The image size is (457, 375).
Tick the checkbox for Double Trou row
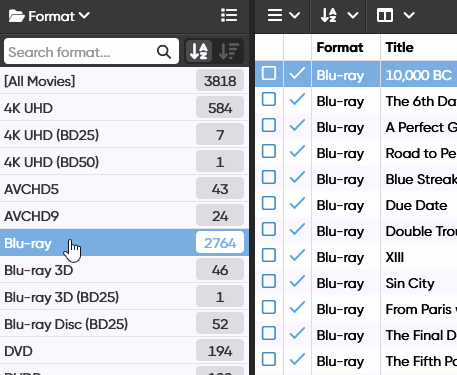coord(269,229)
